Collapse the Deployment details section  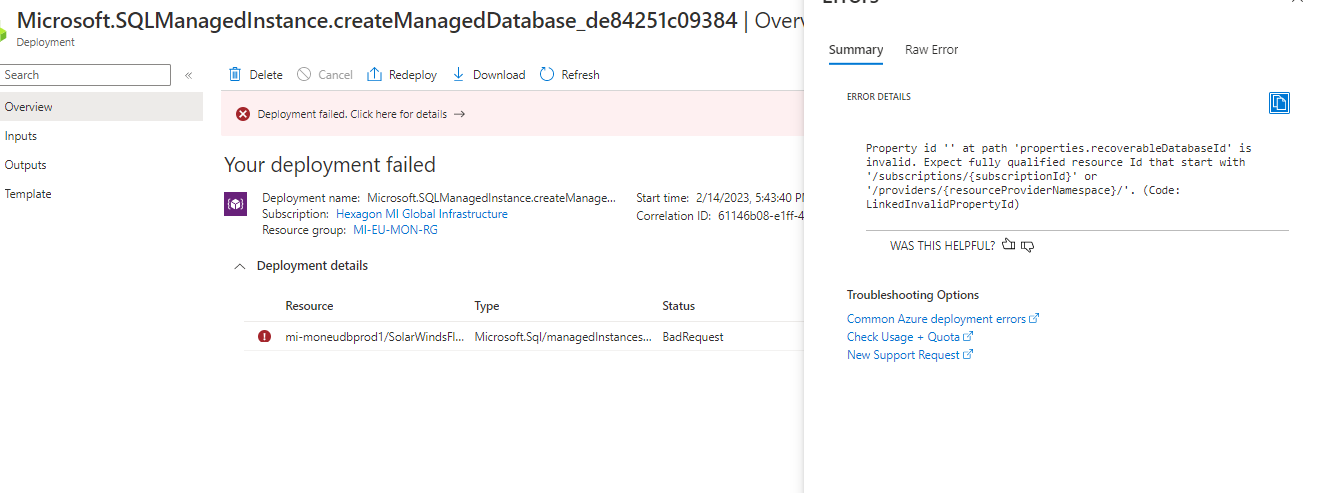click(x=239, y=266)
